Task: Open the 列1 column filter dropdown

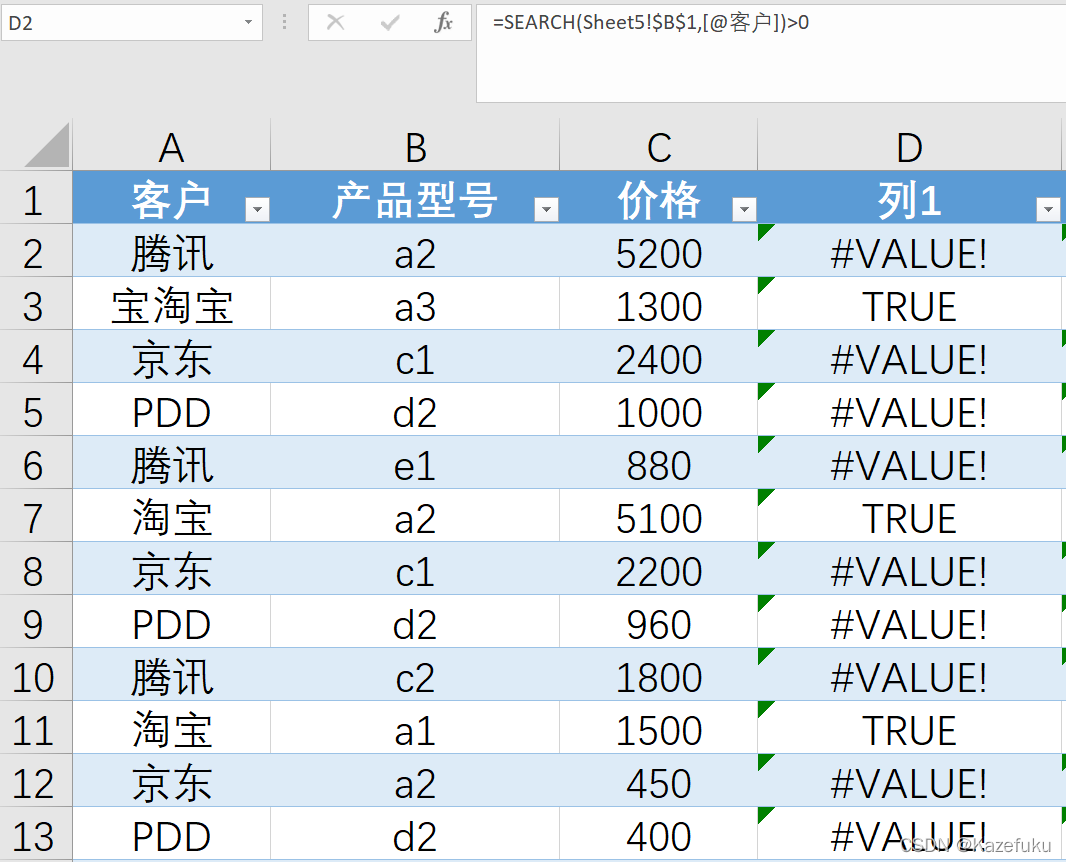Action: [x=1048, y=209]
